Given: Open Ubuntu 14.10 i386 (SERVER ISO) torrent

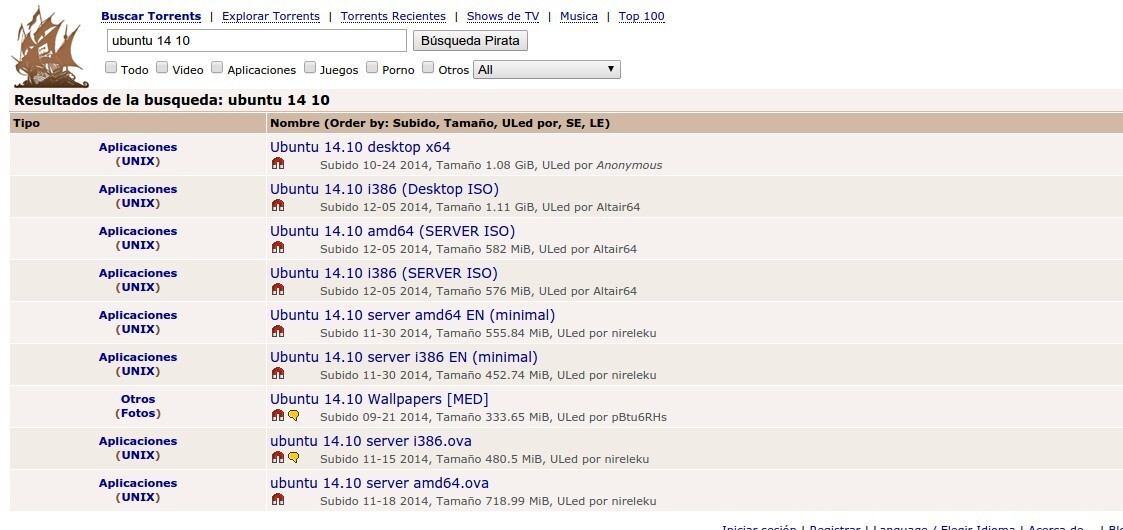Looking at the screenshot, I should [x=384, y=273].
